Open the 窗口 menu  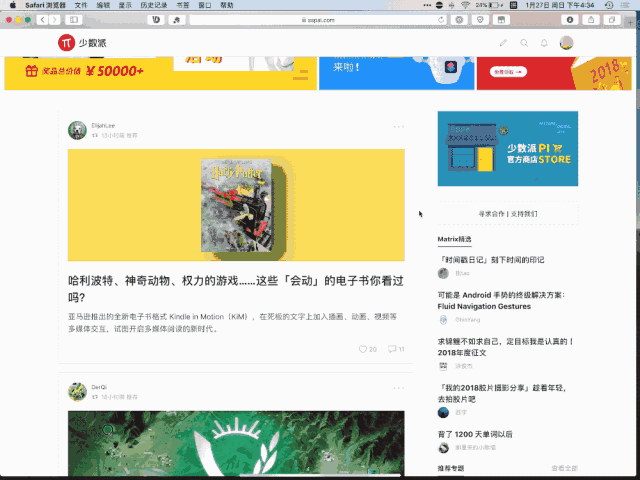[204, 5]
